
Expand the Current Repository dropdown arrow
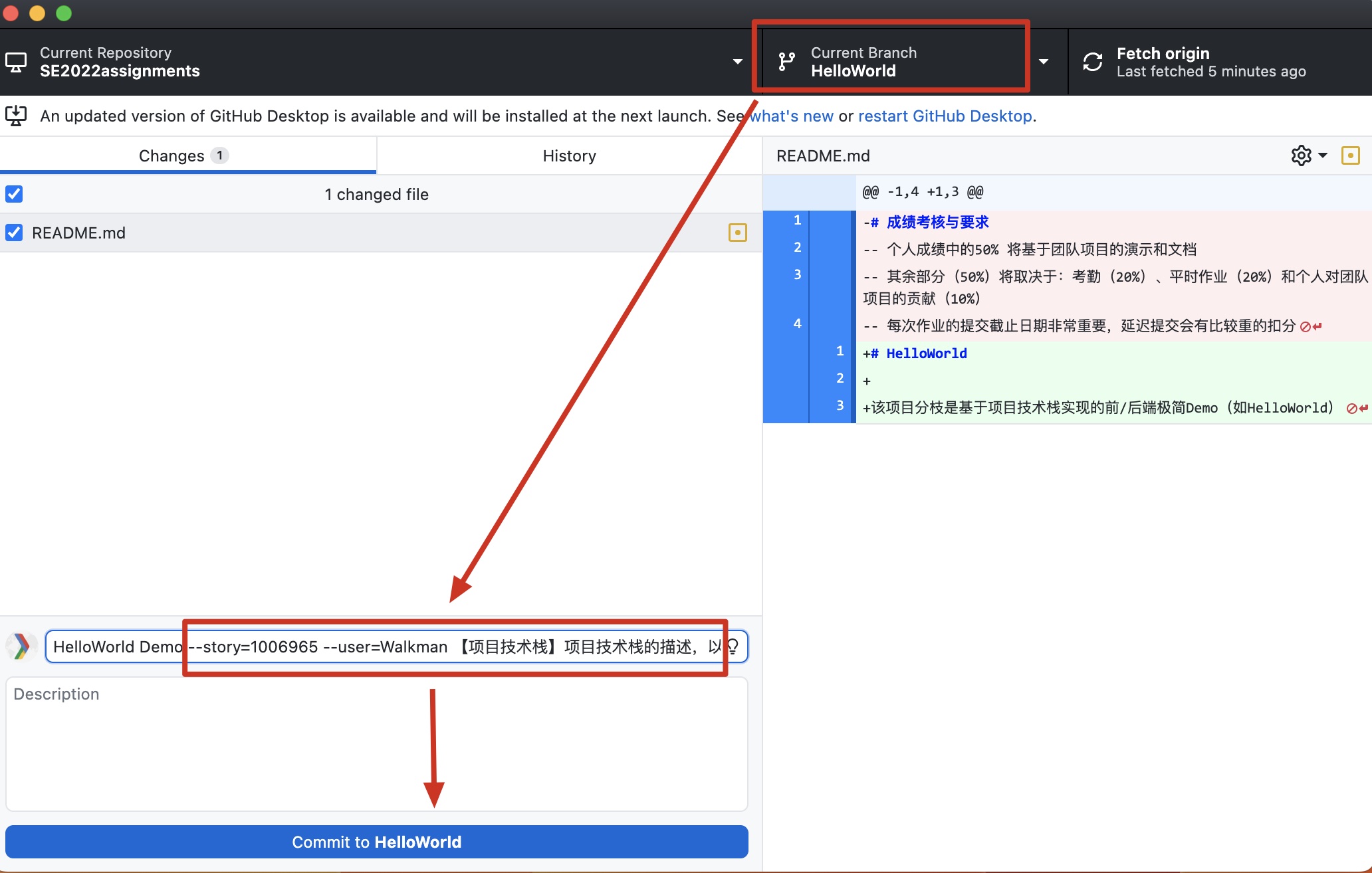tap(737, 62)
